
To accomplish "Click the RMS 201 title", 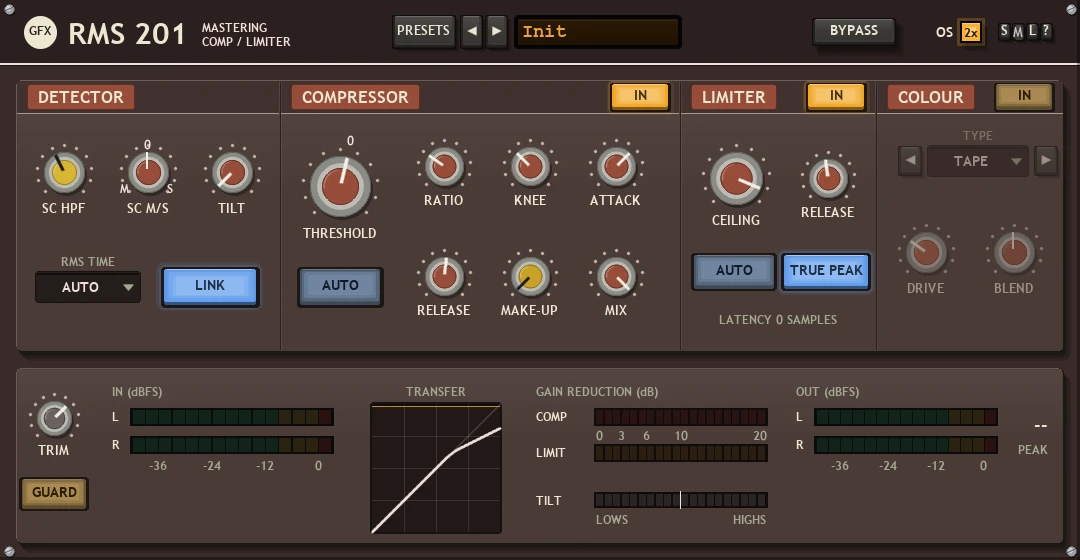I will 127,34.
